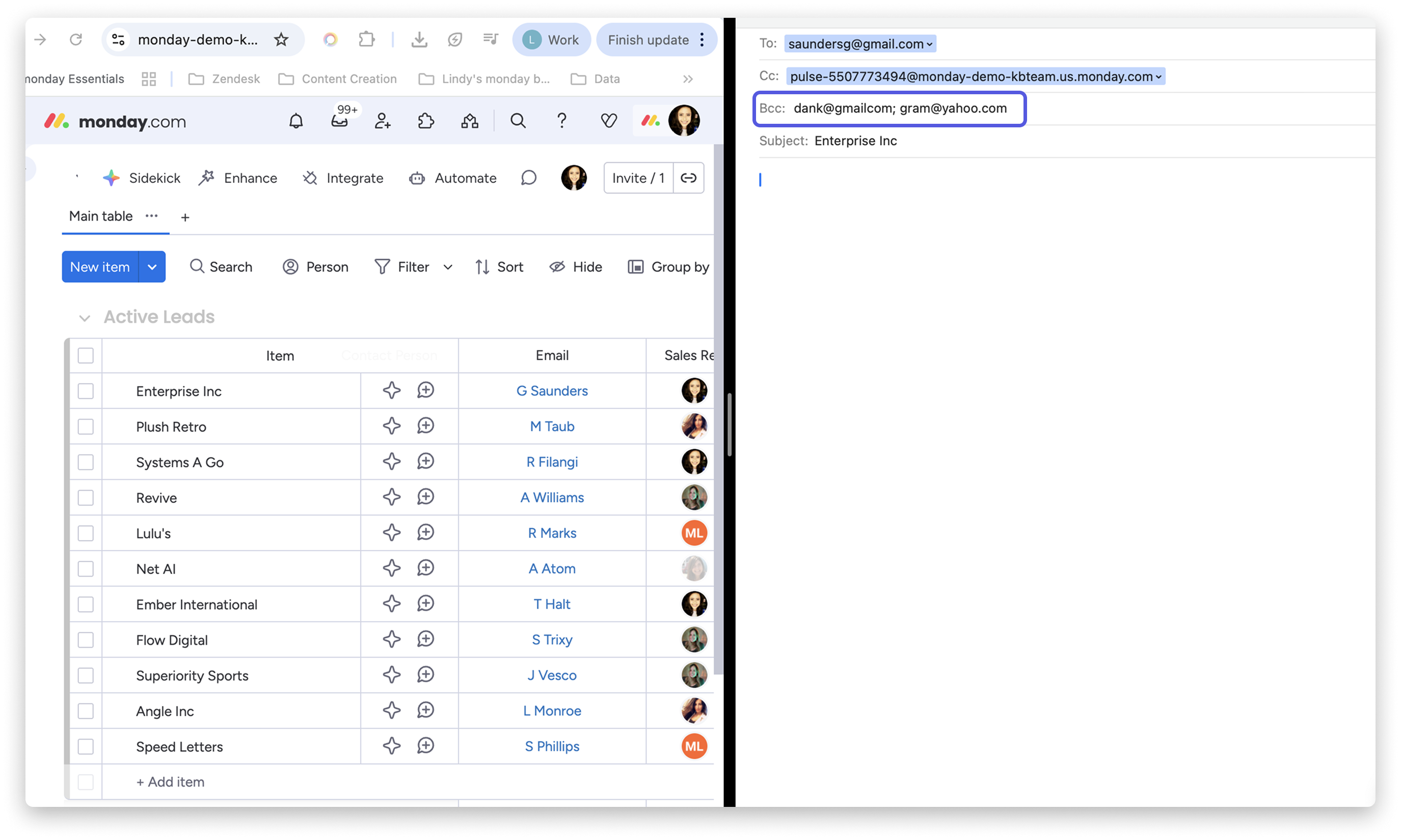Open Main table tab options menu

(151, 216)
